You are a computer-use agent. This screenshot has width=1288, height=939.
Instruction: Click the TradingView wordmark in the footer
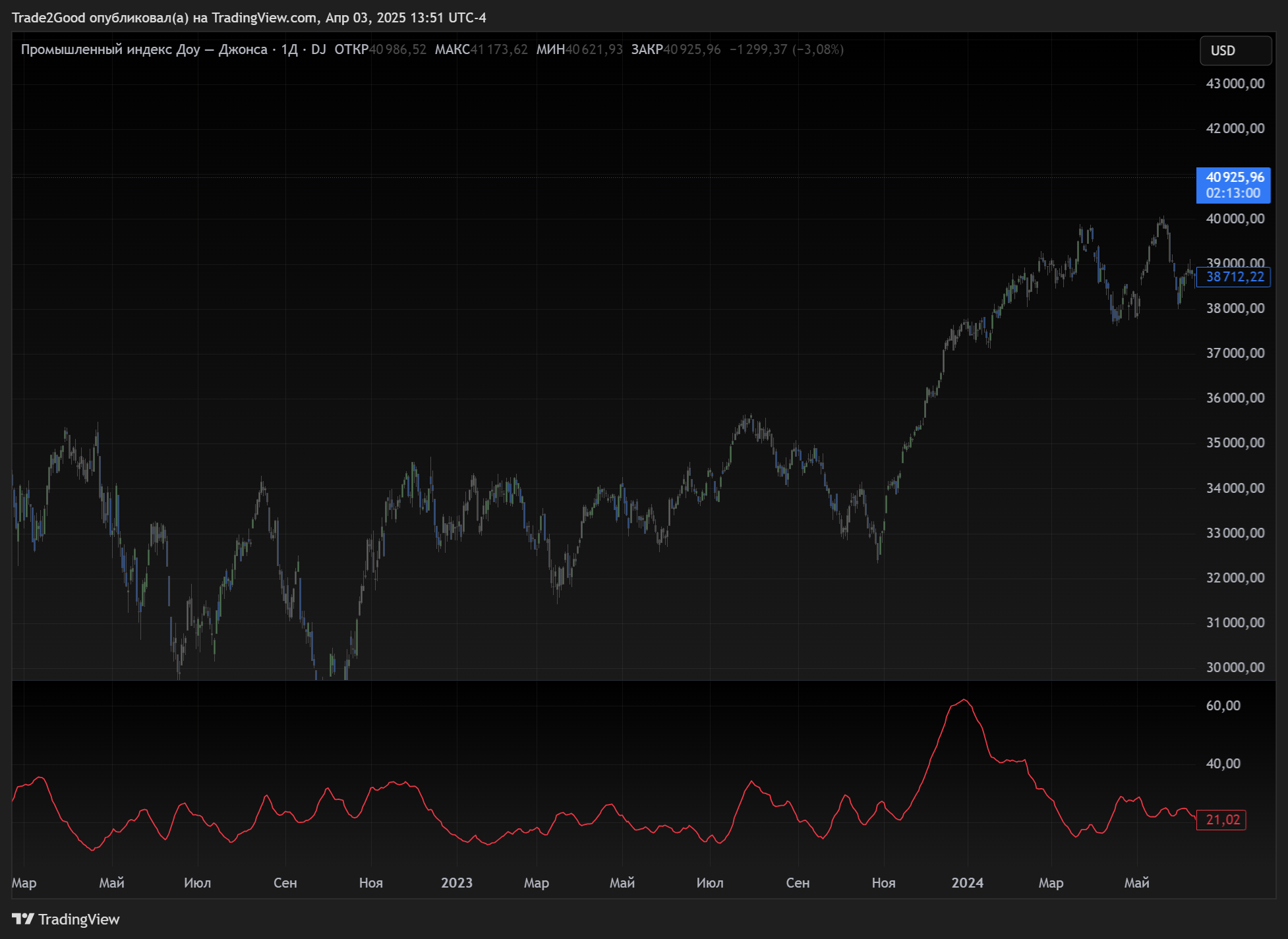pos(79,919)
